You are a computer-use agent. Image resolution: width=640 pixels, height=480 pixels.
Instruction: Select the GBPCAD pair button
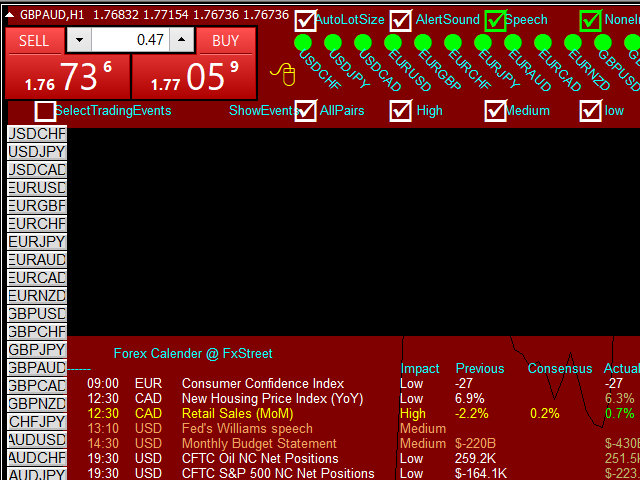tap(37, 386)
